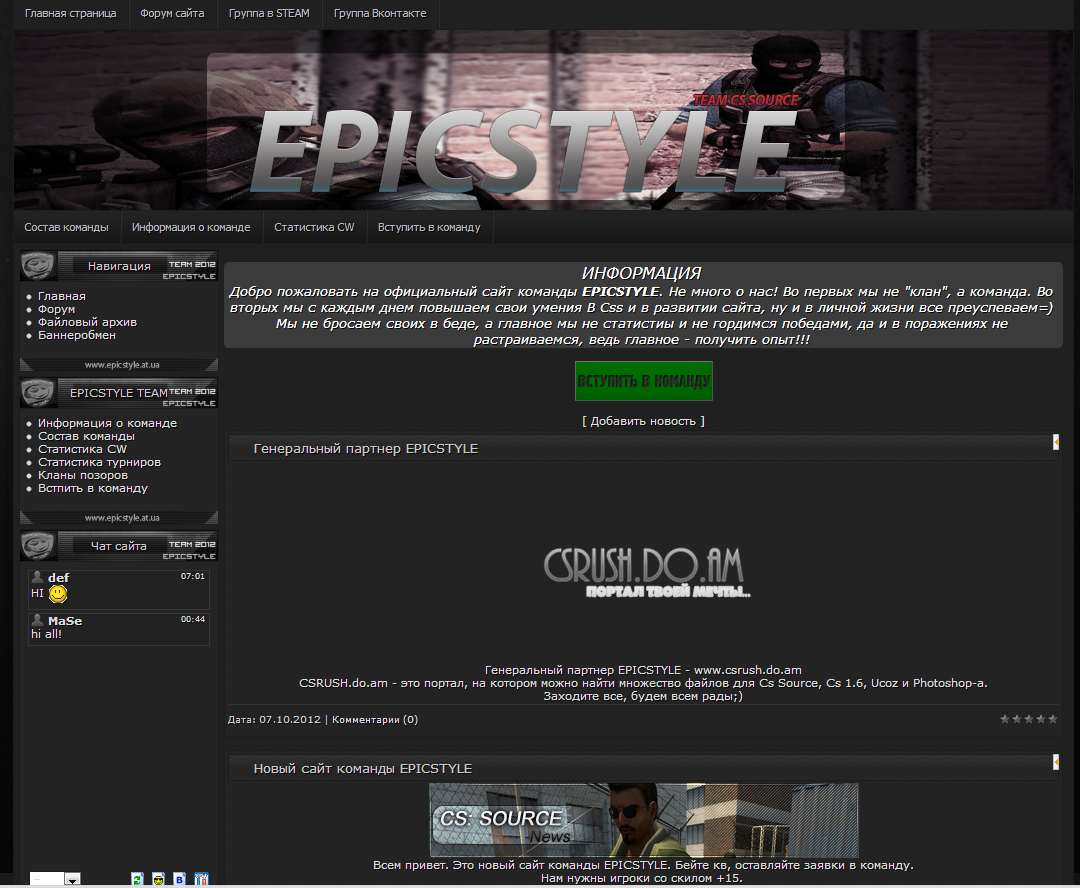Open the smiley picker in chat
This screenshot has width=1080, height=888.
click(158, 879)
